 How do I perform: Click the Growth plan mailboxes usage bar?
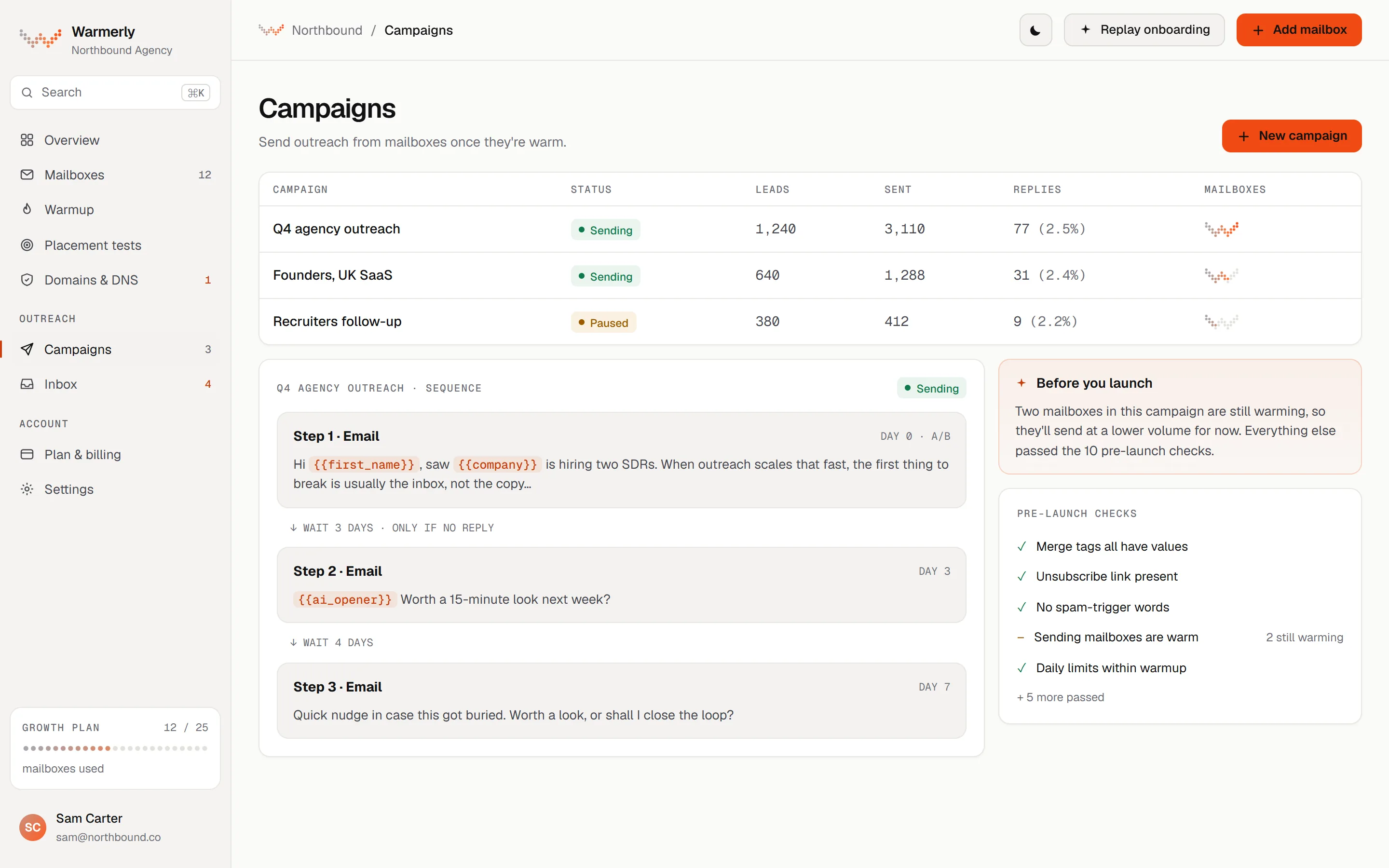[x=115, y=748]
